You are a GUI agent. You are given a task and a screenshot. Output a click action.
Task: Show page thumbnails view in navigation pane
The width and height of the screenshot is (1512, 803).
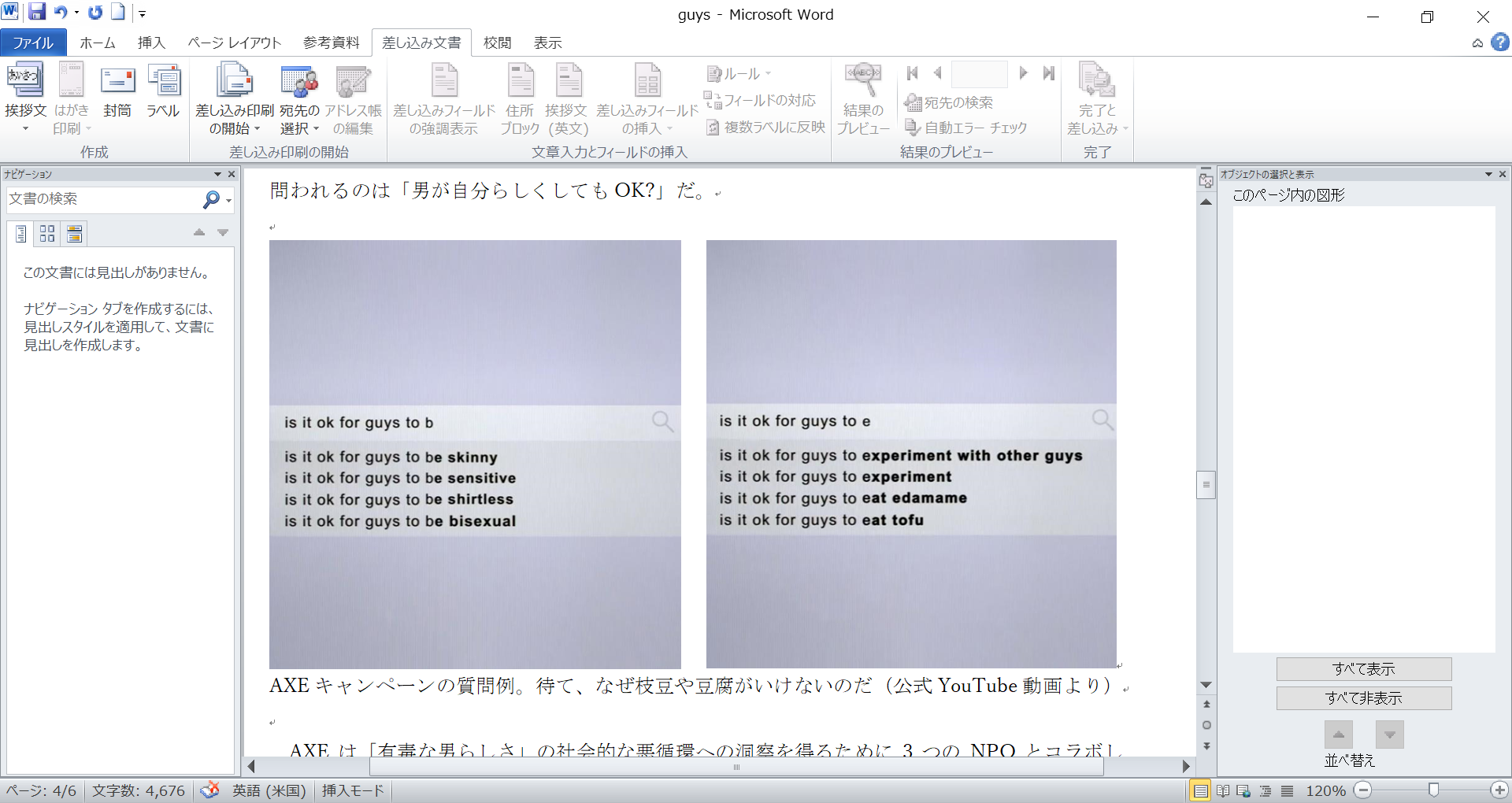tap(47, 233)
